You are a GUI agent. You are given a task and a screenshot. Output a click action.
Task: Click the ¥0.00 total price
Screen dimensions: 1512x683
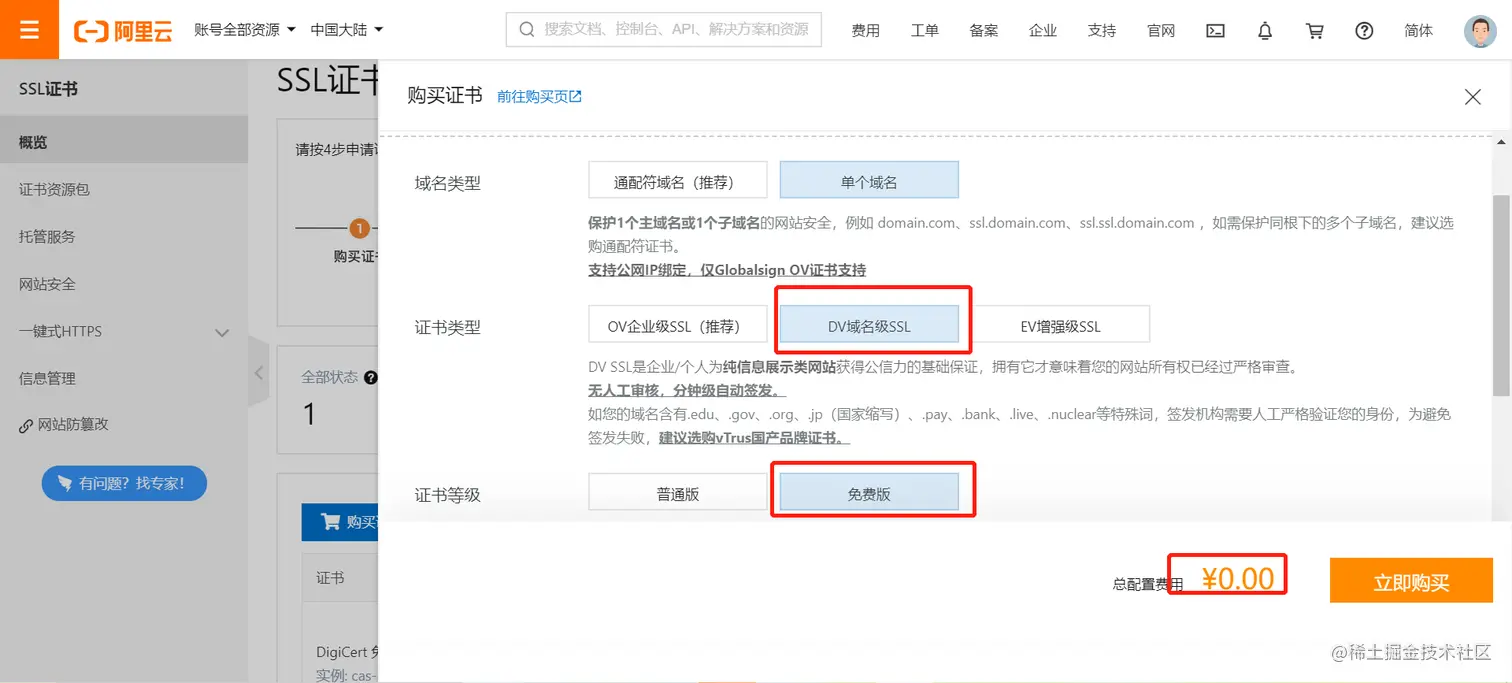tap(1237, 579)
